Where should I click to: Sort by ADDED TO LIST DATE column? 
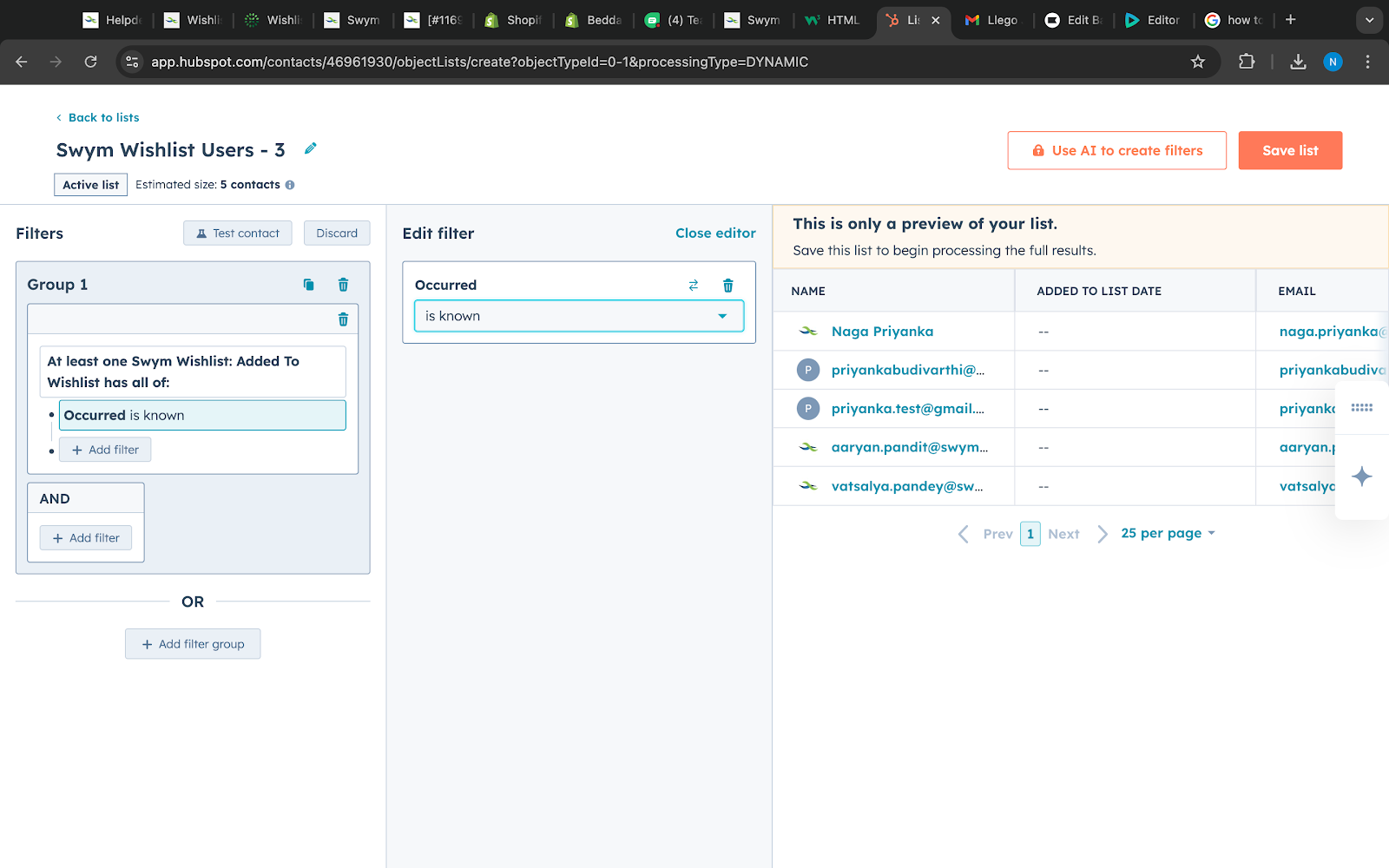pyautogui.click(x=1135, y=291)
